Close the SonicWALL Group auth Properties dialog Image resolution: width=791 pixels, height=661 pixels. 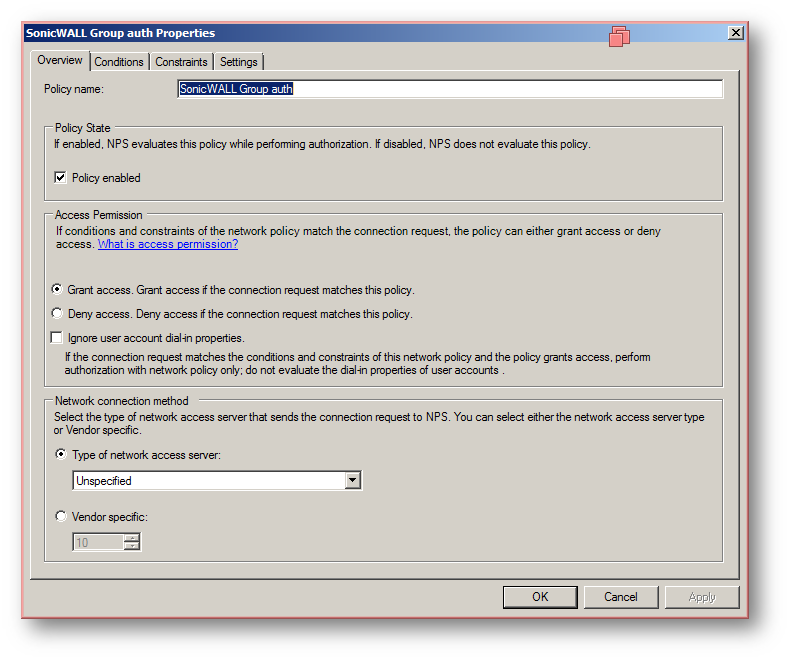click(x=736, y=33)
